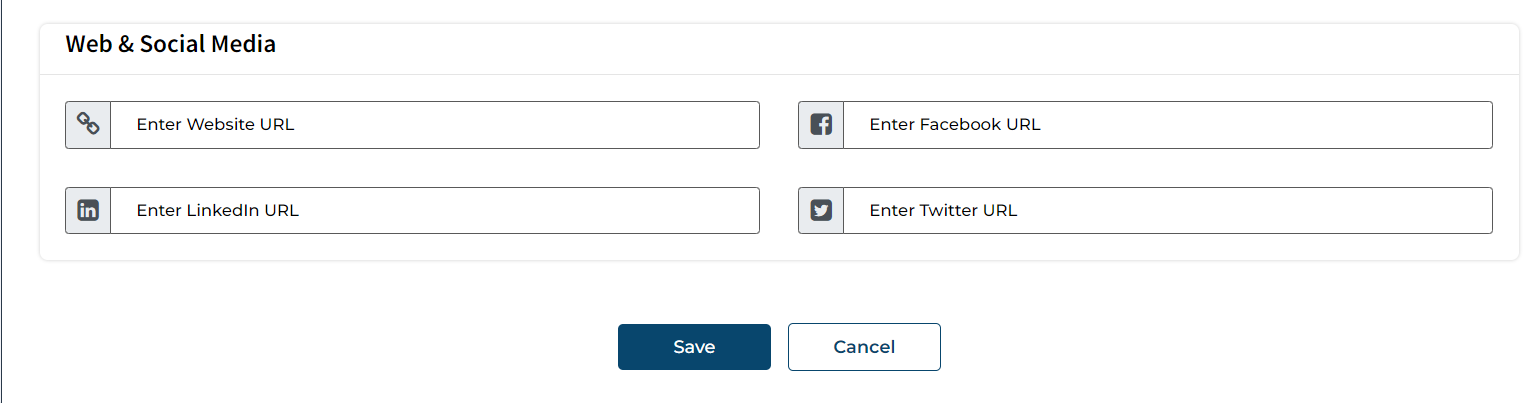Click the "Enter Twitter URL" placeholder text
Image resolution: width=1535 pixels, height=403 pixels.
[943, 211]
